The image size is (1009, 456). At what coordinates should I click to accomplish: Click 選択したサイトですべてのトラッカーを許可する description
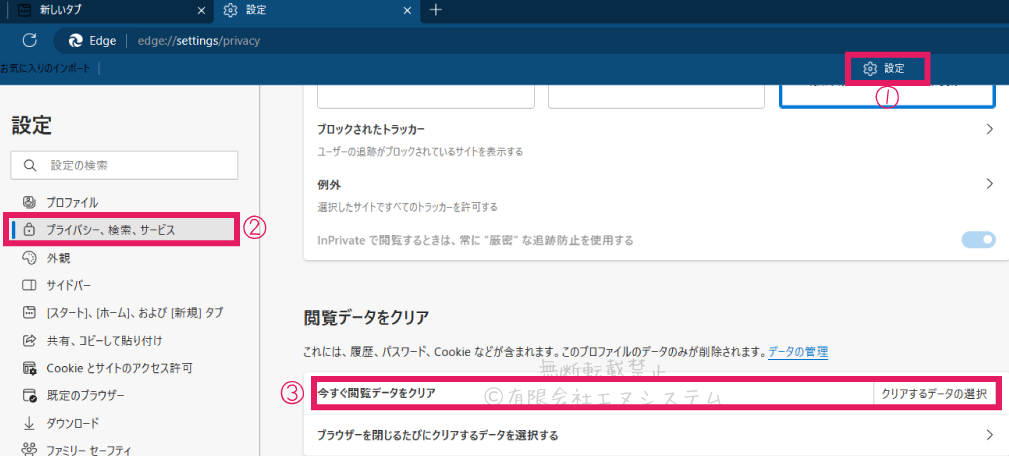coord(408,207)
